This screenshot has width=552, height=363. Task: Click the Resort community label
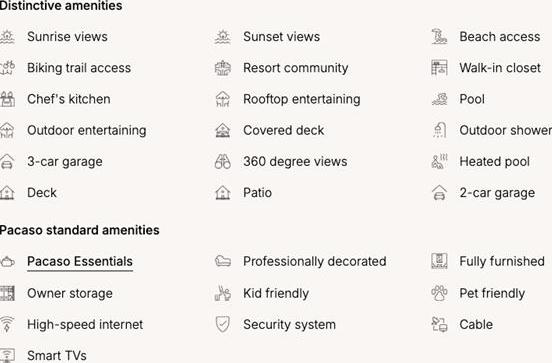(296, 68)
